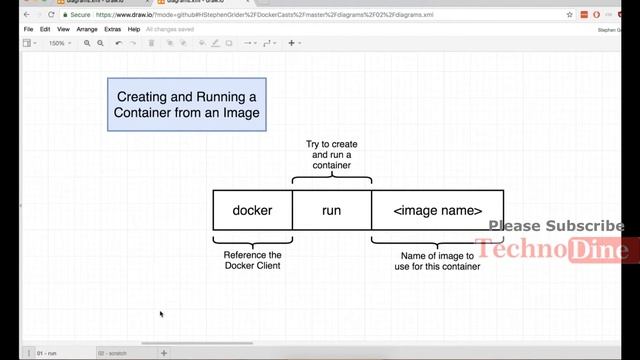Switch to the '02 - scratch' page tab
The height and width of the screenshot is (360, 640).
[x=112, y=353]
